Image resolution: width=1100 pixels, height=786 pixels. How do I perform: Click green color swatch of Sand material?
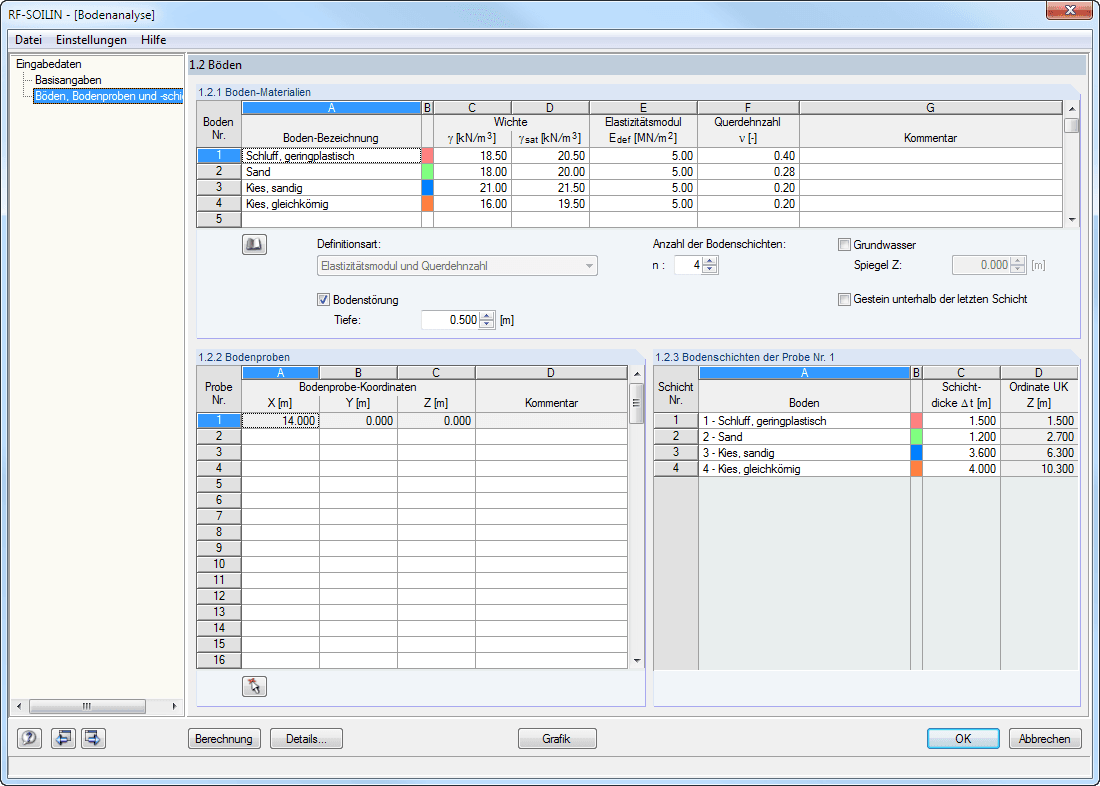[x=427, y=172]
